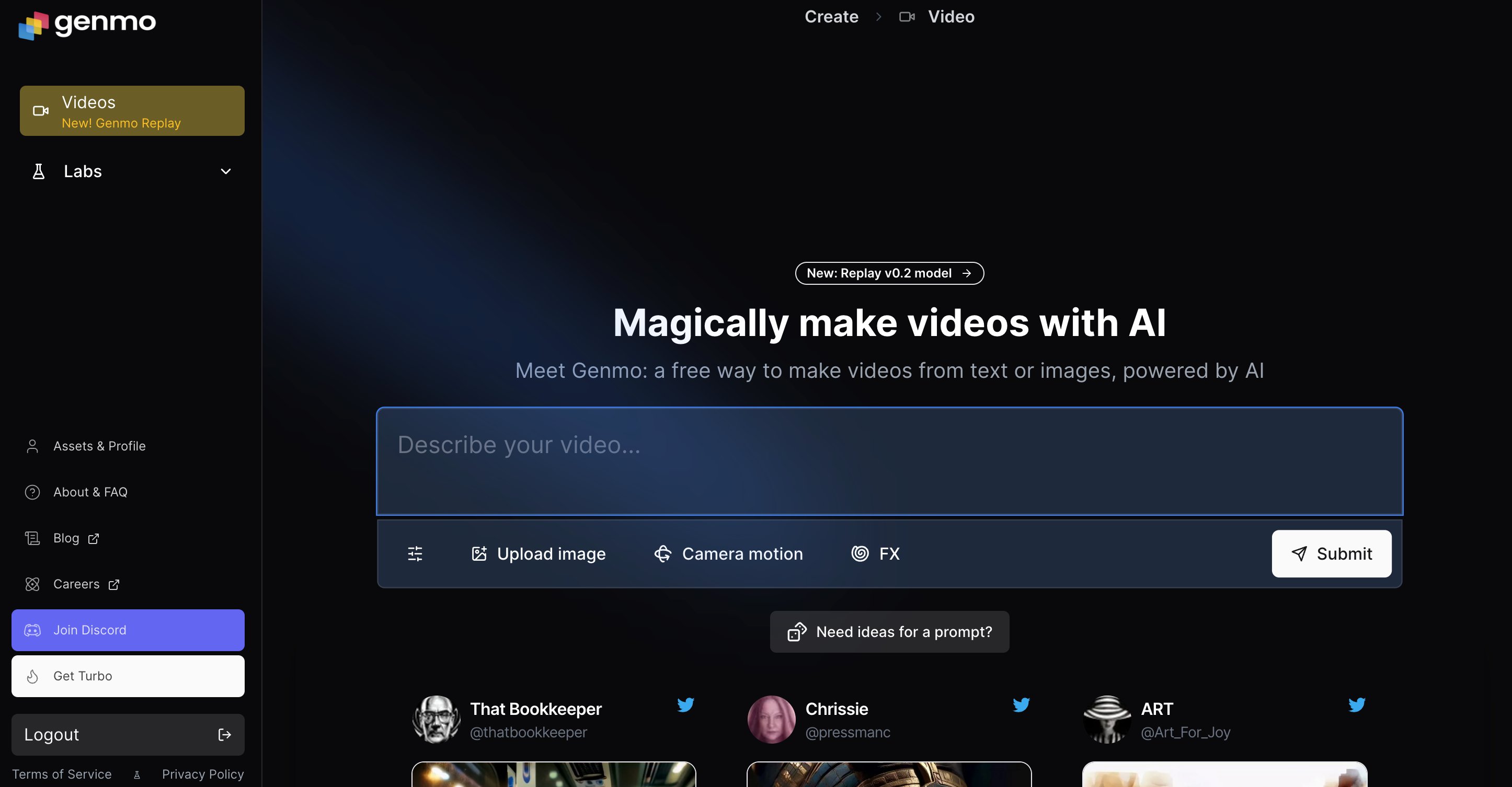Viewport: 1512px width, 787px height.
Task: Click the Logout arrow icon
Action: [224, 734]
